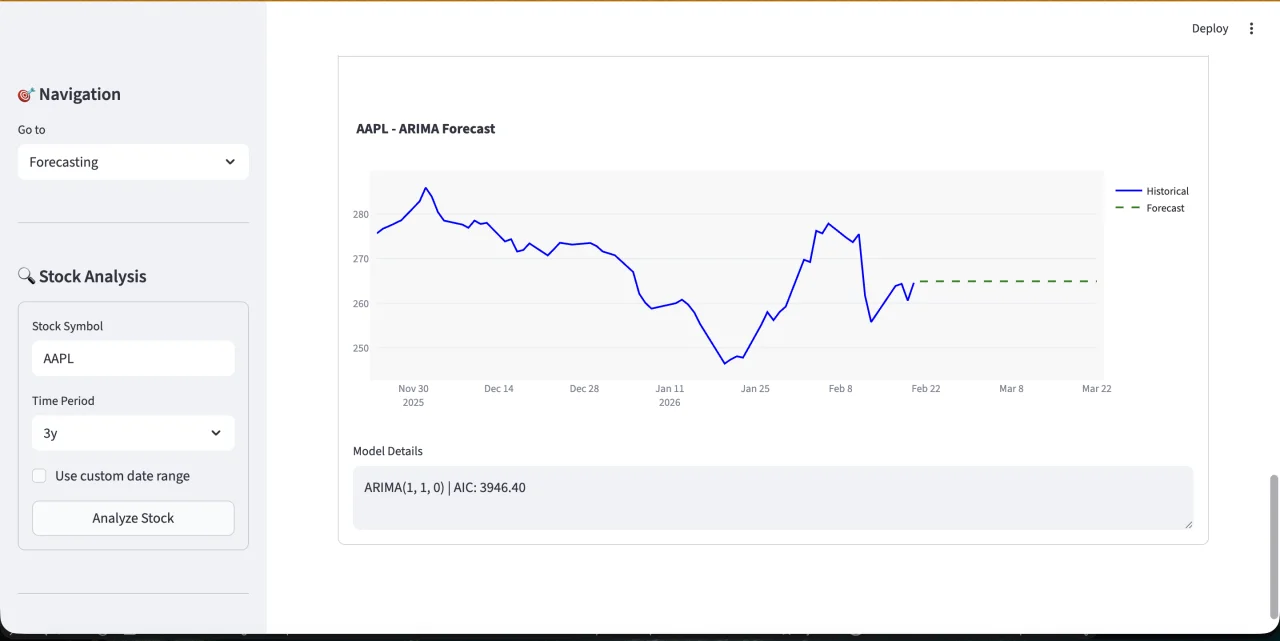
Task: Click the Model Details text area
Action: 773,497
